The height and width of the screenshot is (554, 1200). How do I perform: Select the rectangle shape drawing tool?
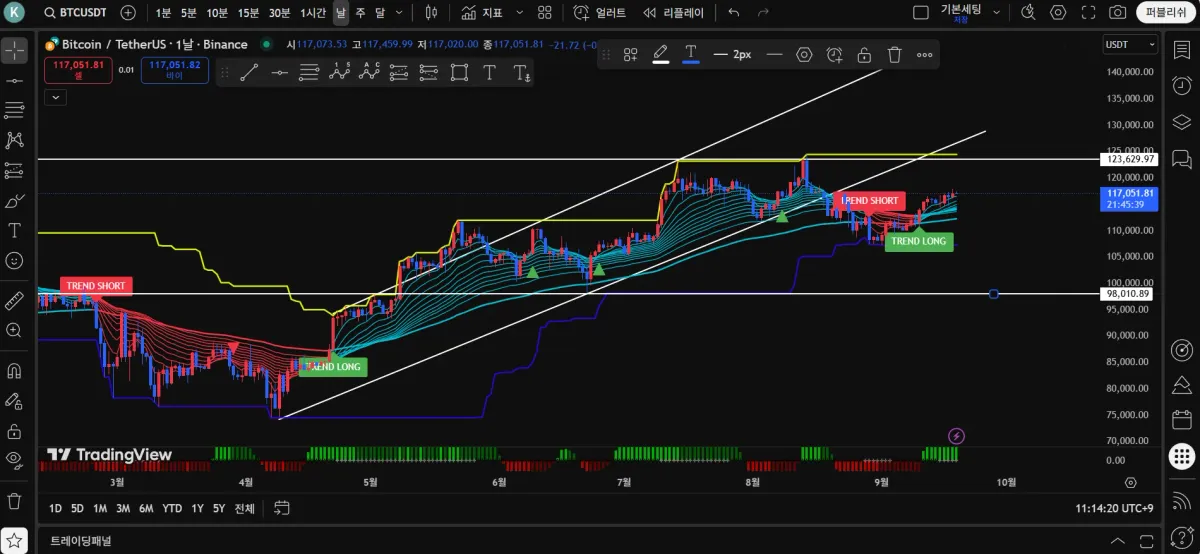pos(459,72)
